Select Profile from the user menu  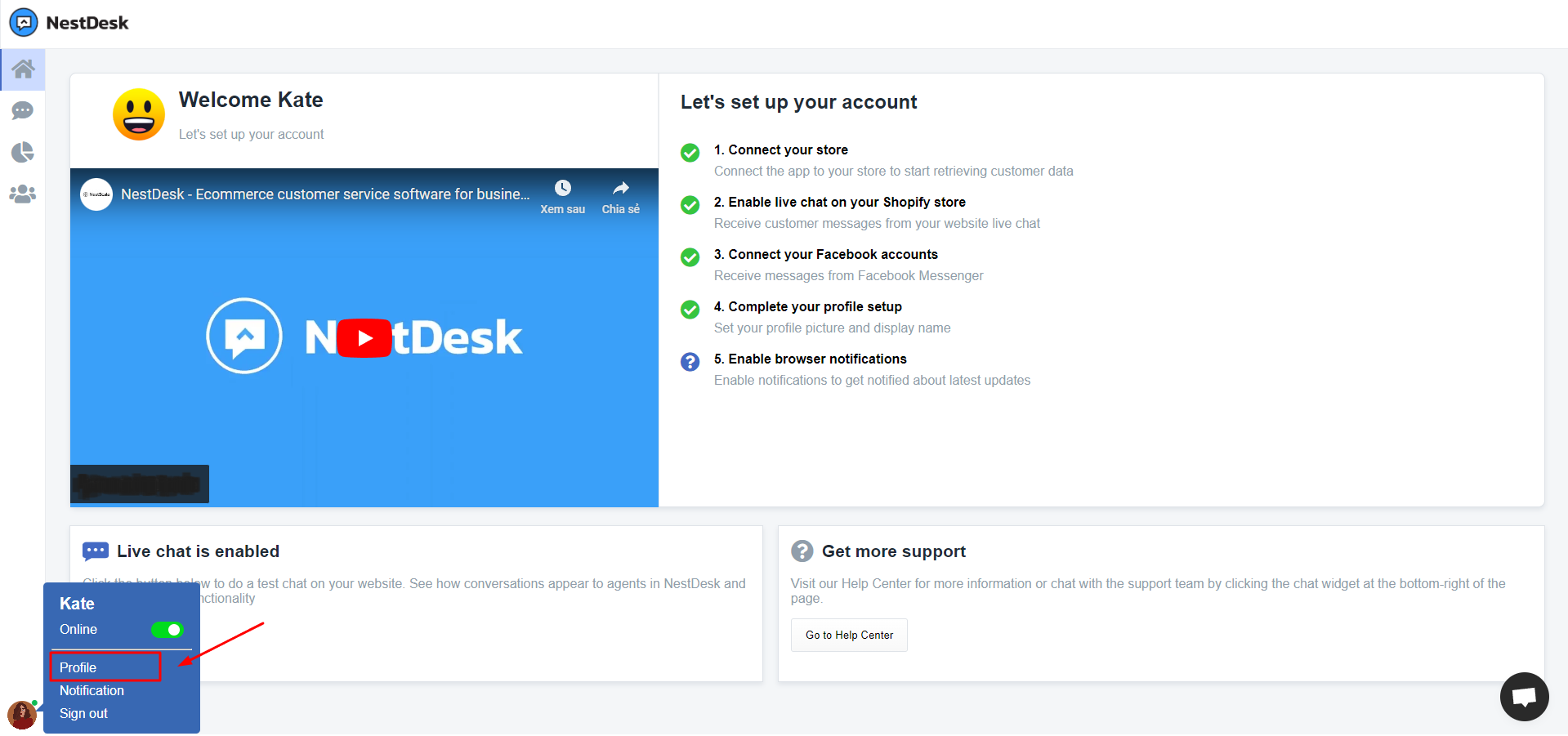(78, 667)
